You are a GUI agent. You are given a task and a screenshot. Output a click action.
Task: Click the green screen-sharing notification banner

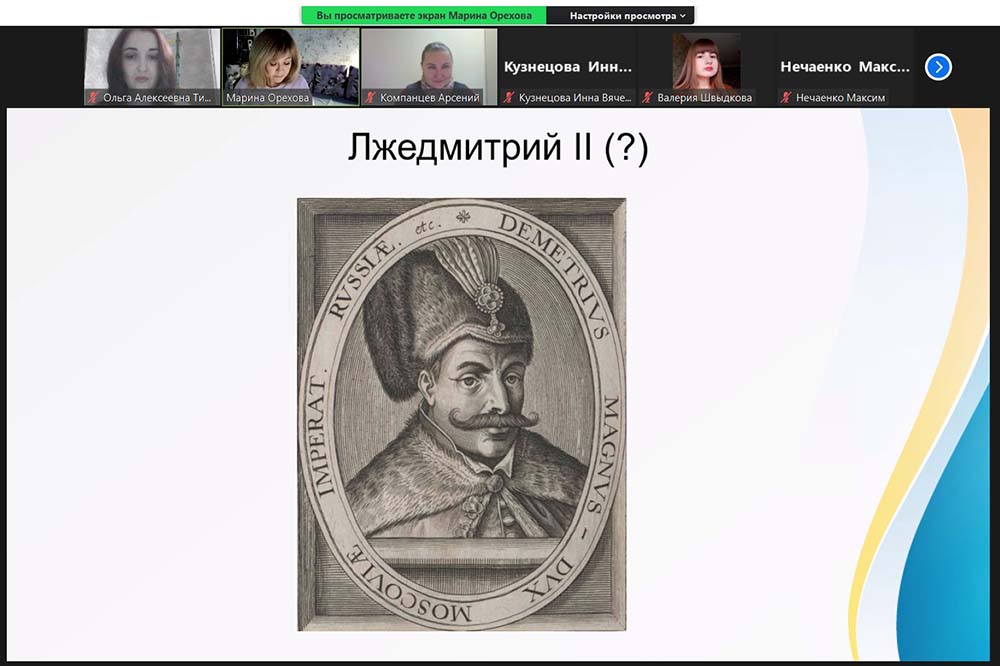pyautogui.click(x=424, y=16)
